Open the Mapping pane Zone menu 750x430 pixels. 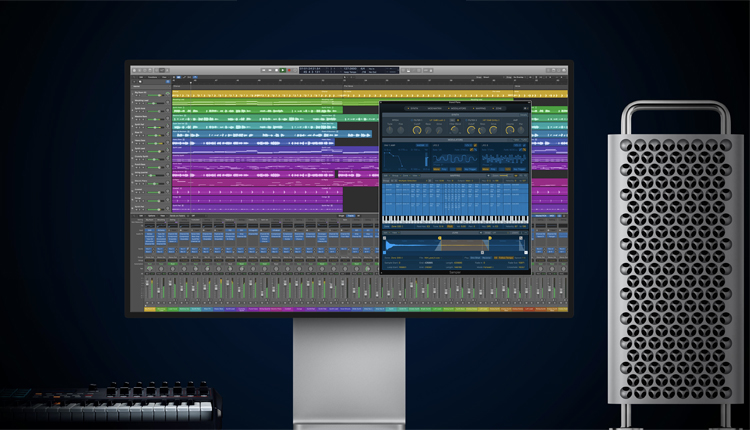(x=406, y=176)
